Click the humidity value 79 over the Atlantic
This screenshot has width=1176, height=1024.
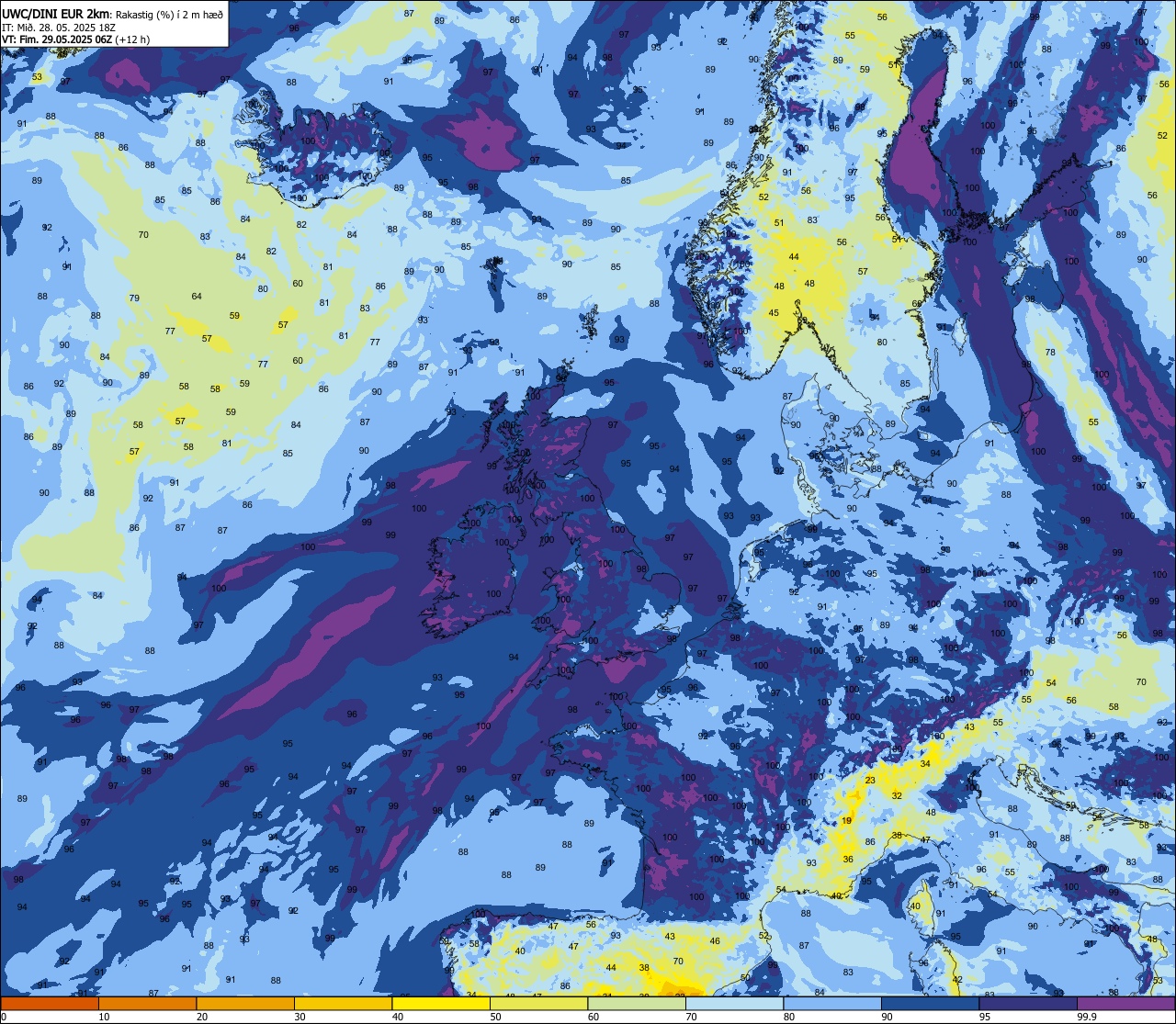coord(134,298)
